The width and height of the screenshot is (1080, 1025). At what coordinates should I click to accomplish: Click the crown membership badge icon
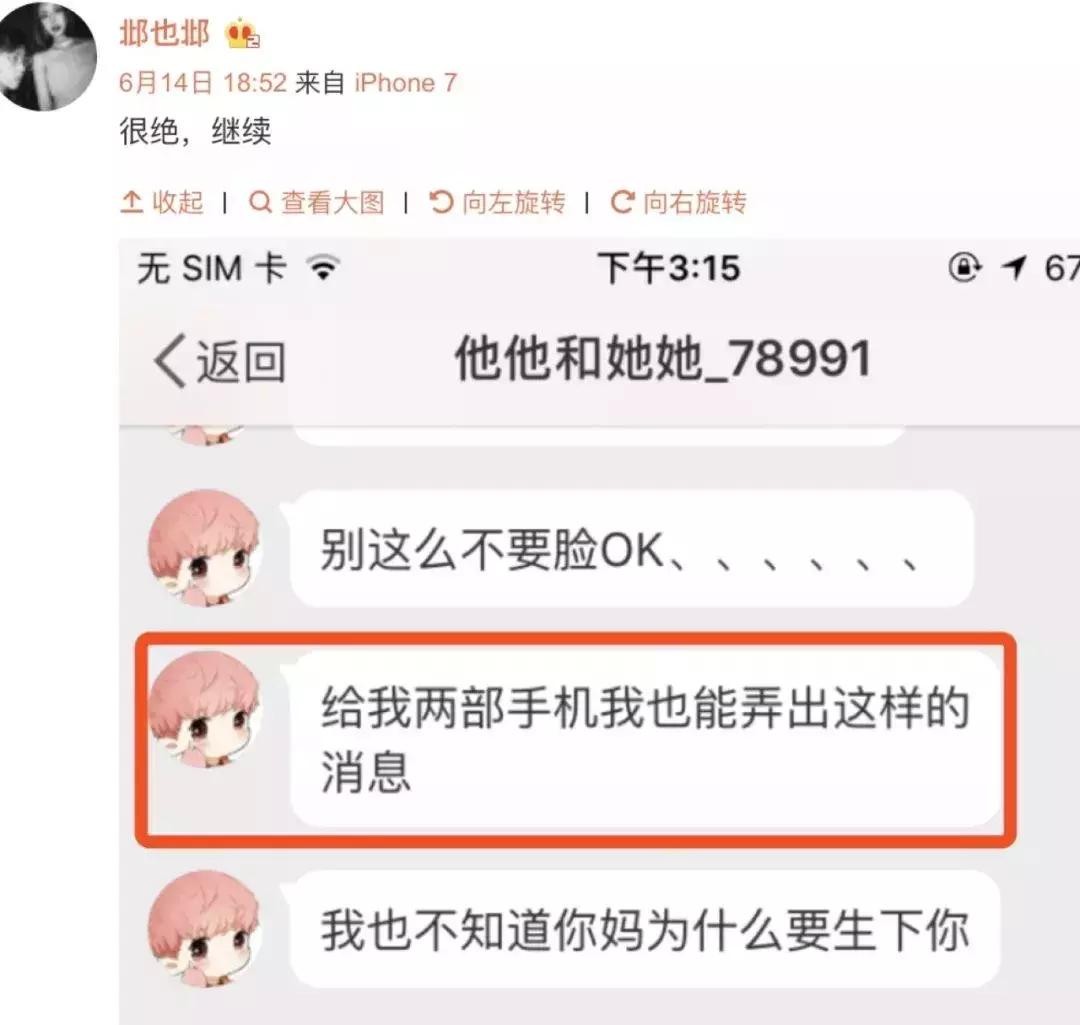pos(242,34)
